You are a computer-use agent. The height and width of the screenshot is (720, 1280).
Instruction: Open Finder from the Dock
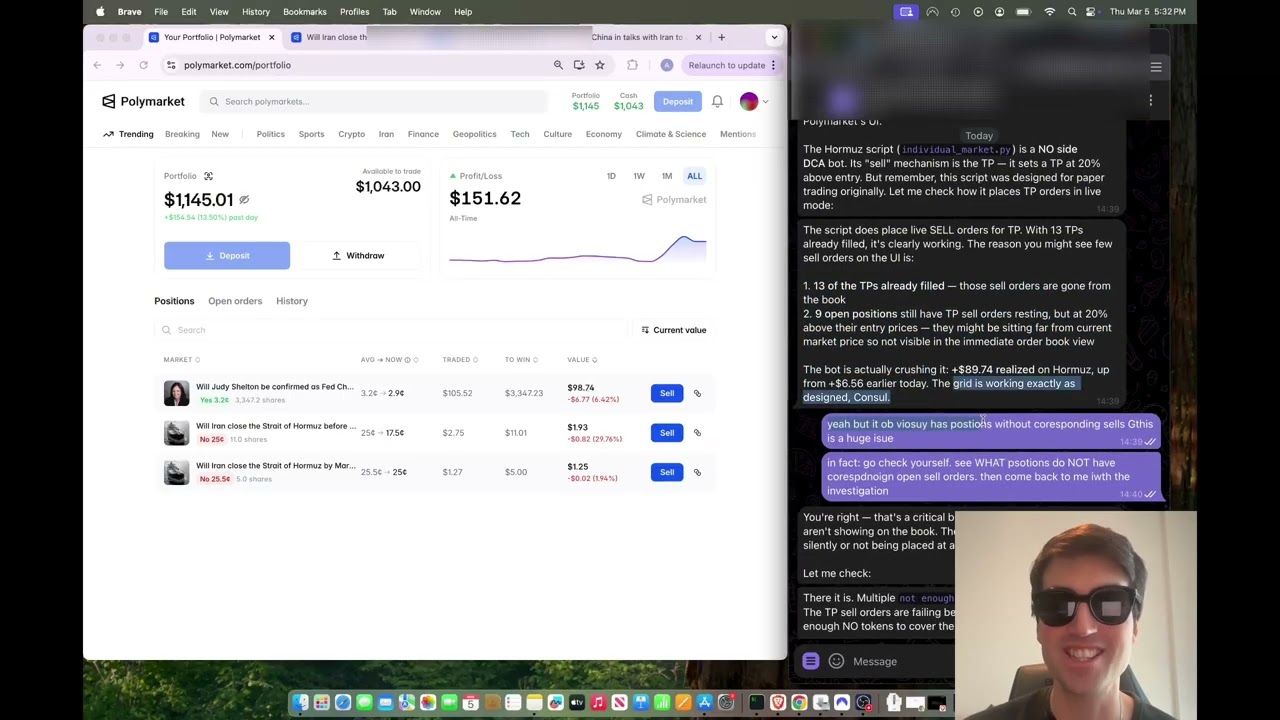(300, 703)
